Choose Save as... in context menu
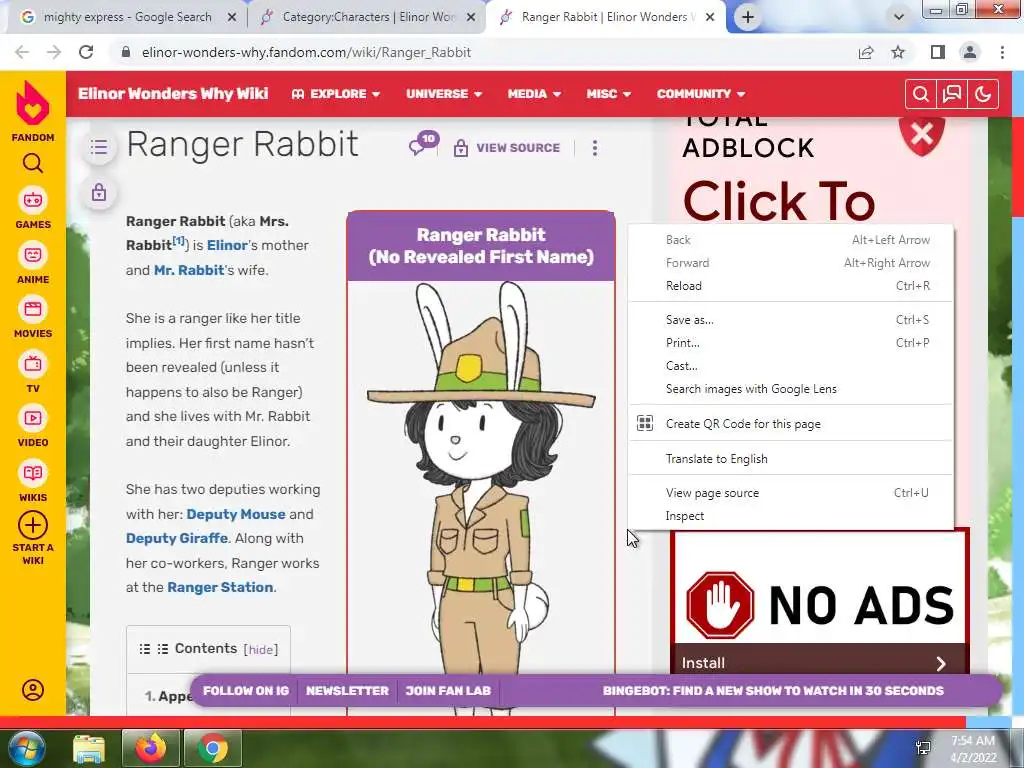Image resolution: width=1024 pixels, height=768 pixels. 790,320
